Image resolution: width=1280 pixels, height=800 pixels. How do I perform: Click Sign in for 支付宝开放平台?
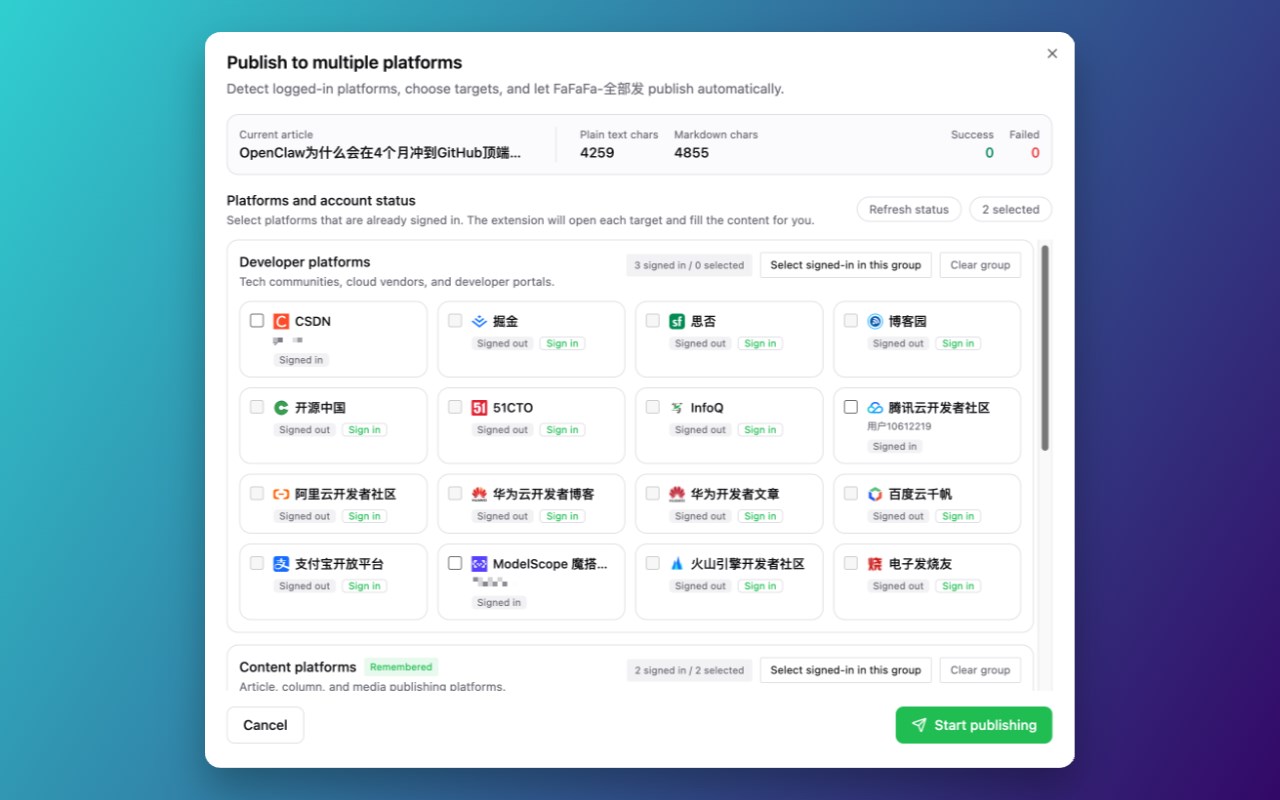tap(364, 586)
